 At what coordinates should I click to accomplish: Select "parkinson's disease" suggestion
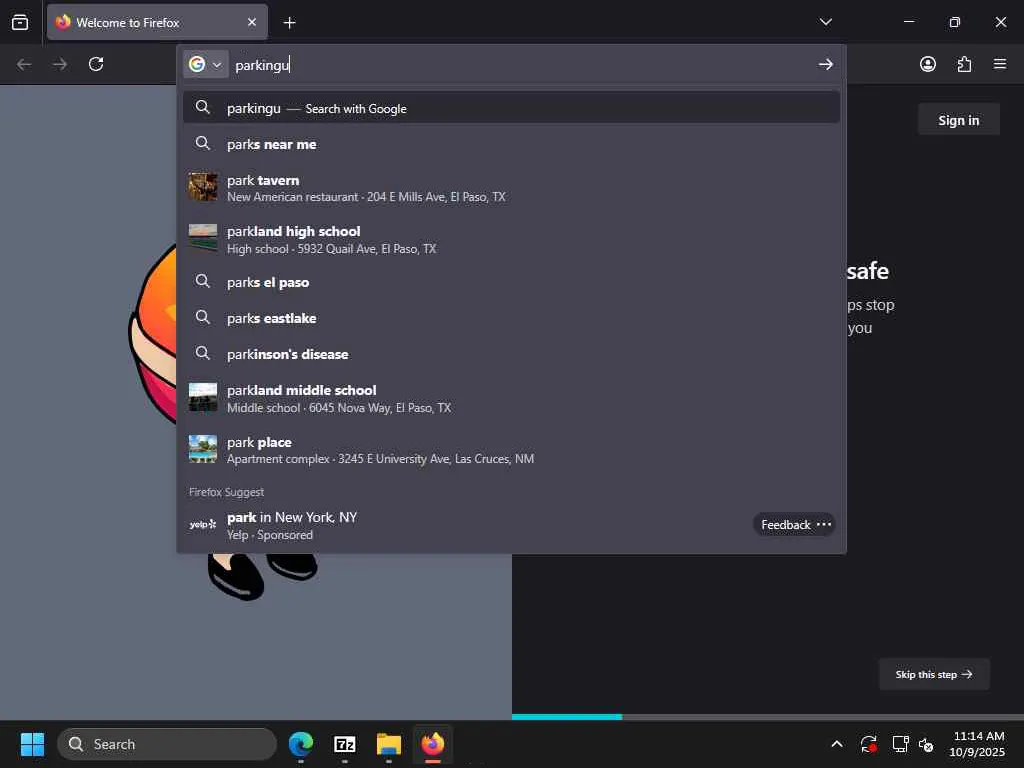click(x=511, y=354)
